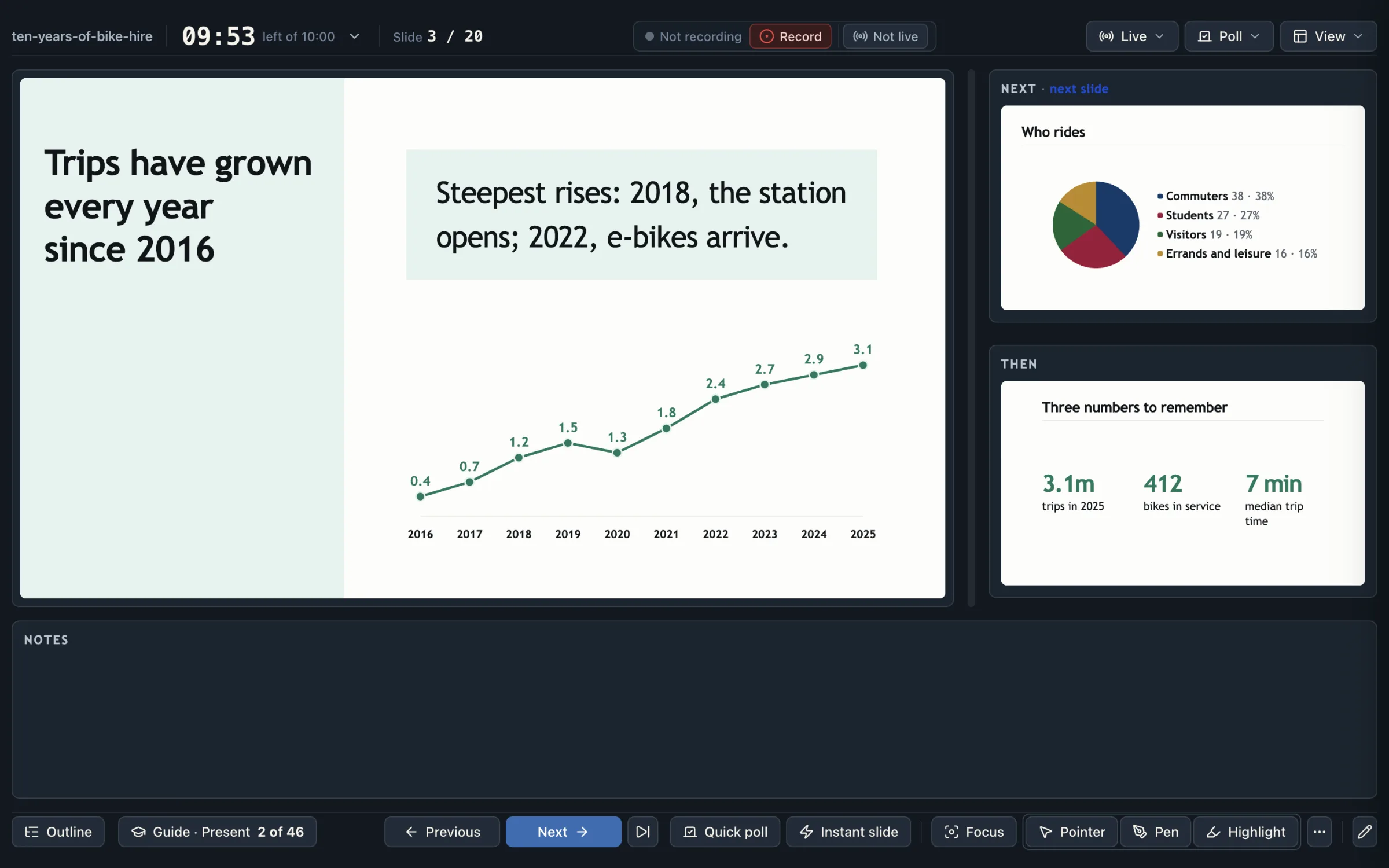The image size is (1389, 868).
Task: Toggle the Outline panel
Action: coord(58,832)
